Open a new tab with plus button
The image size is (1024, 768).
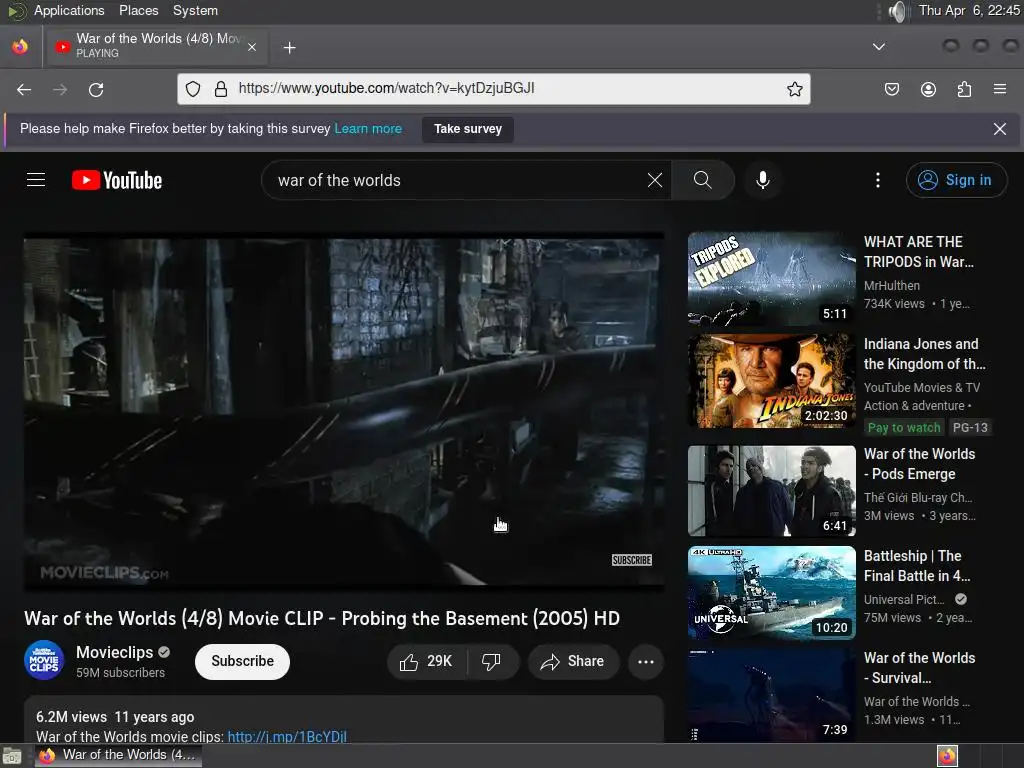pos(289,48)
